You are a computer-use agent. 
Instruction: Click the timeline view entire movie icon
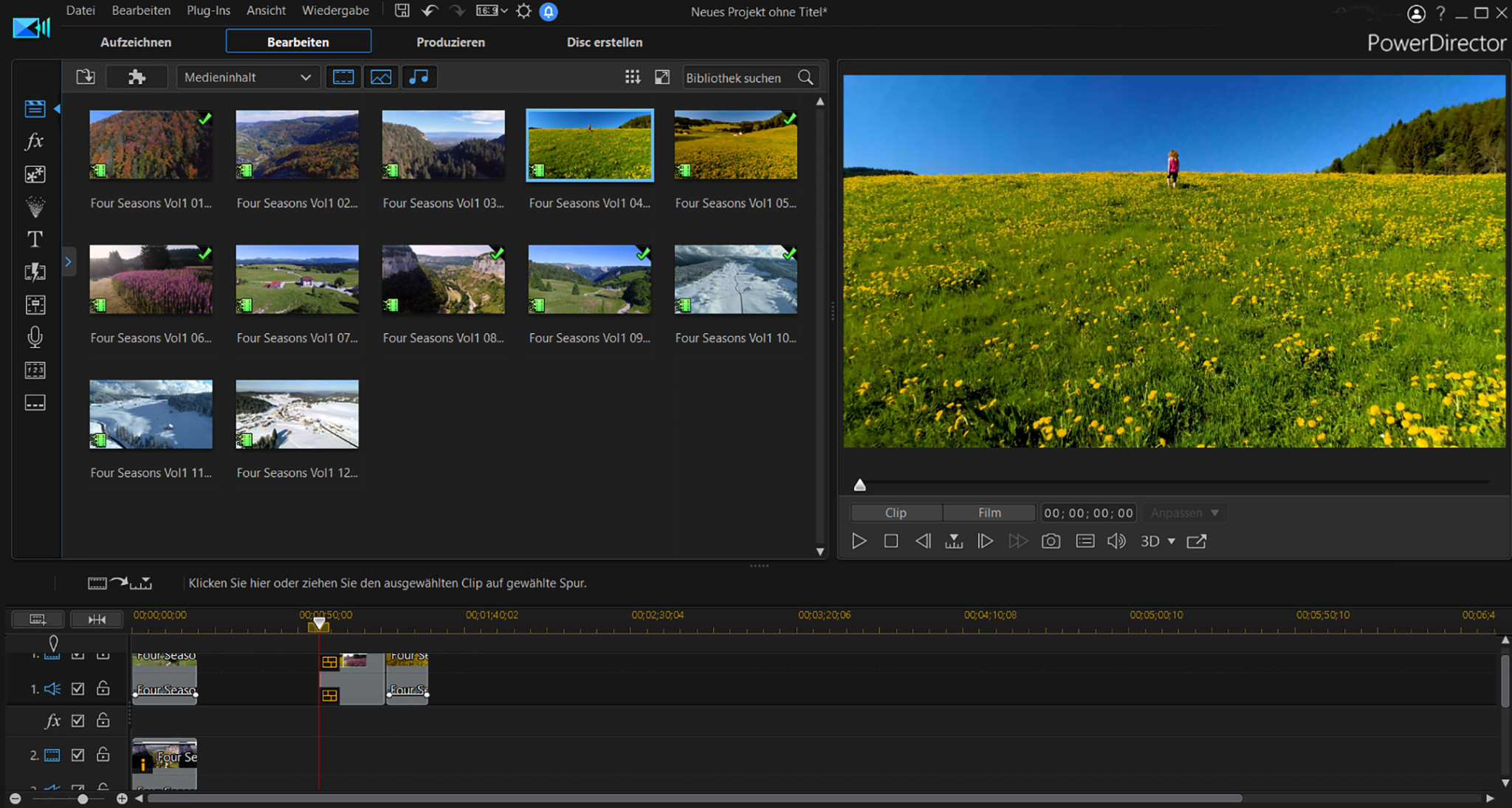[x=38, y=619]
